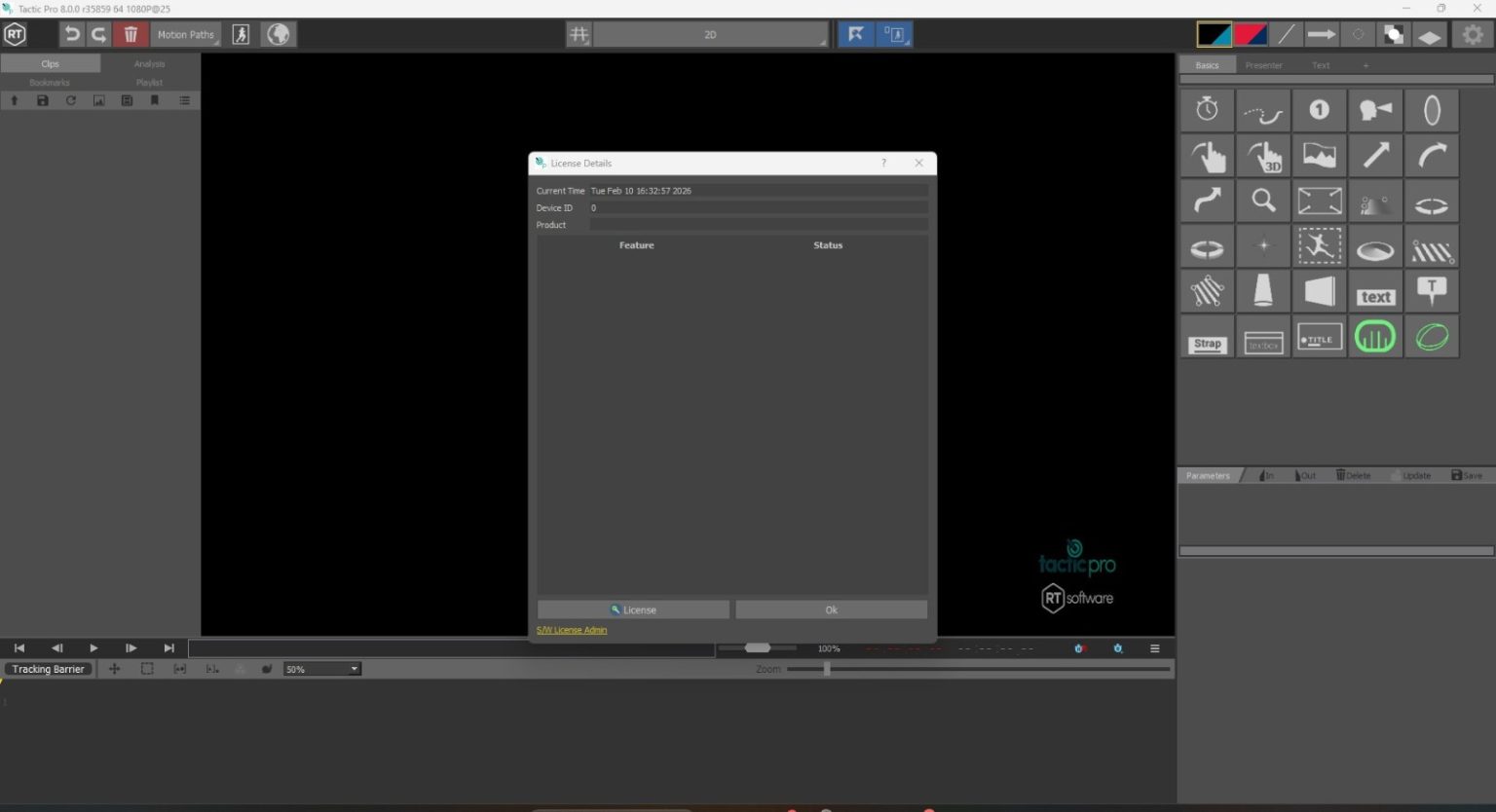This screenshot has width=1496, height=812.
Task: Toggle the player tracking figure button
Action: 242,34
